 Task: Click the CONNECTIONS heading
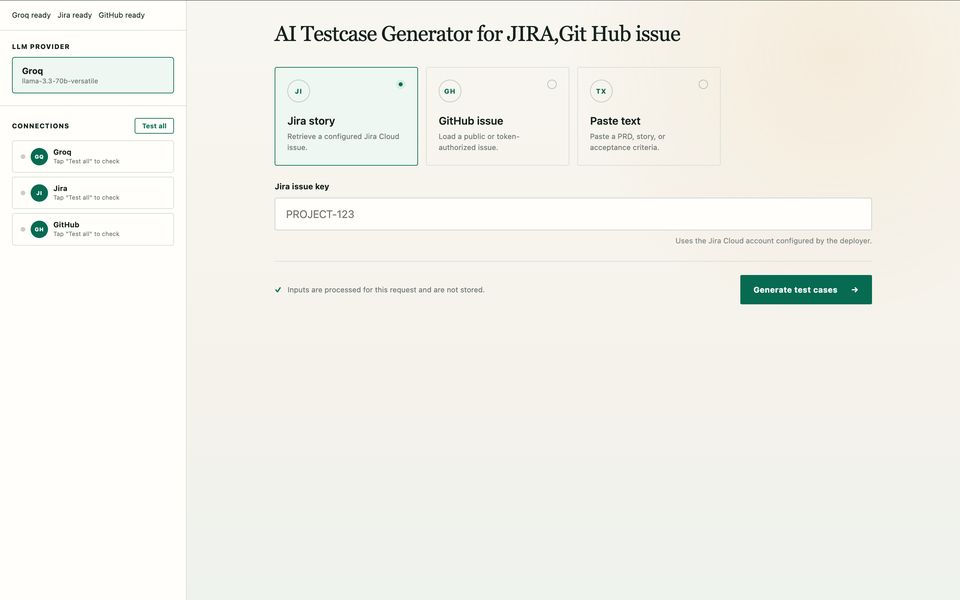point(40,126)
